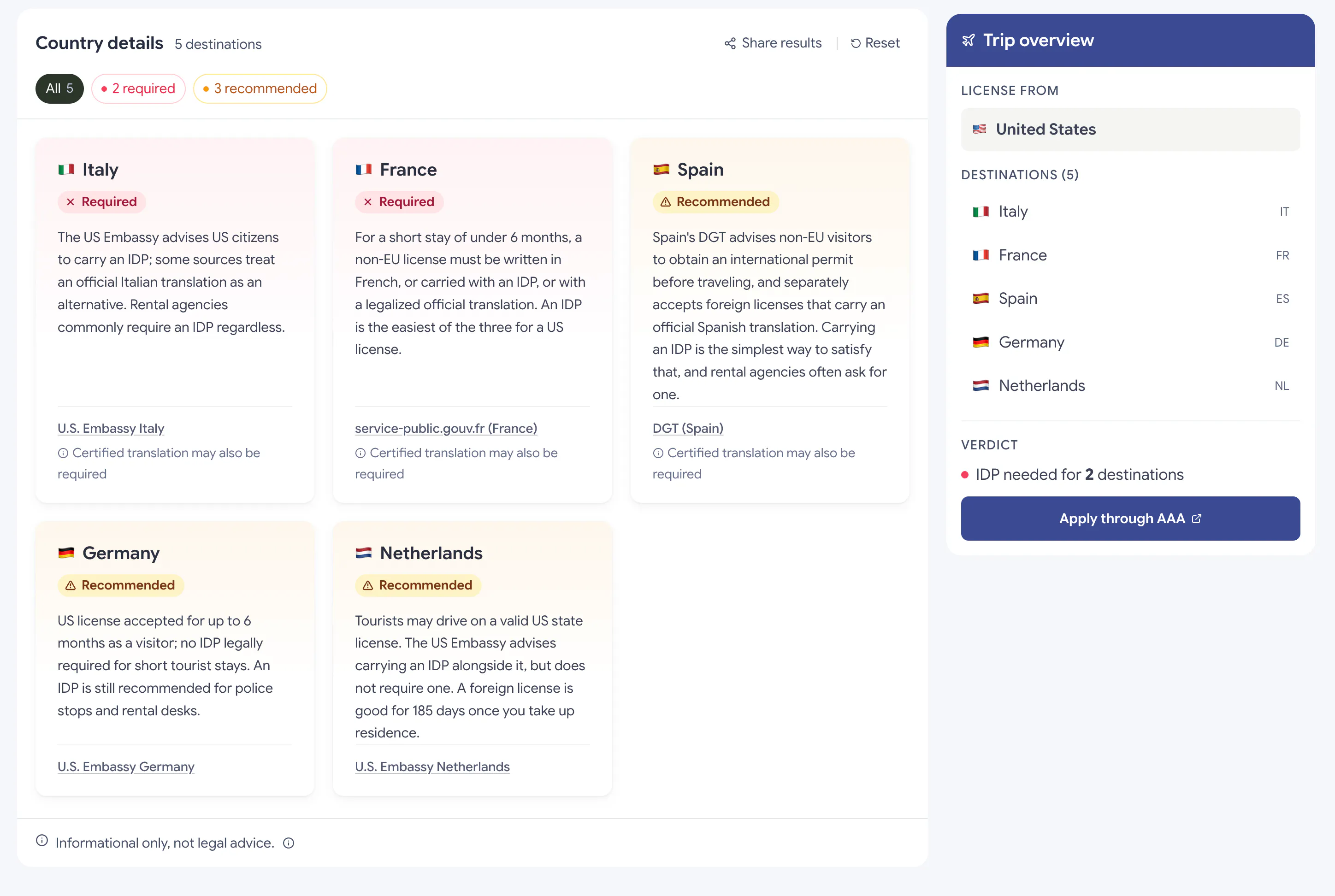Click the '5 destinations' count text
1335x896 pixels.
[219, 45]
